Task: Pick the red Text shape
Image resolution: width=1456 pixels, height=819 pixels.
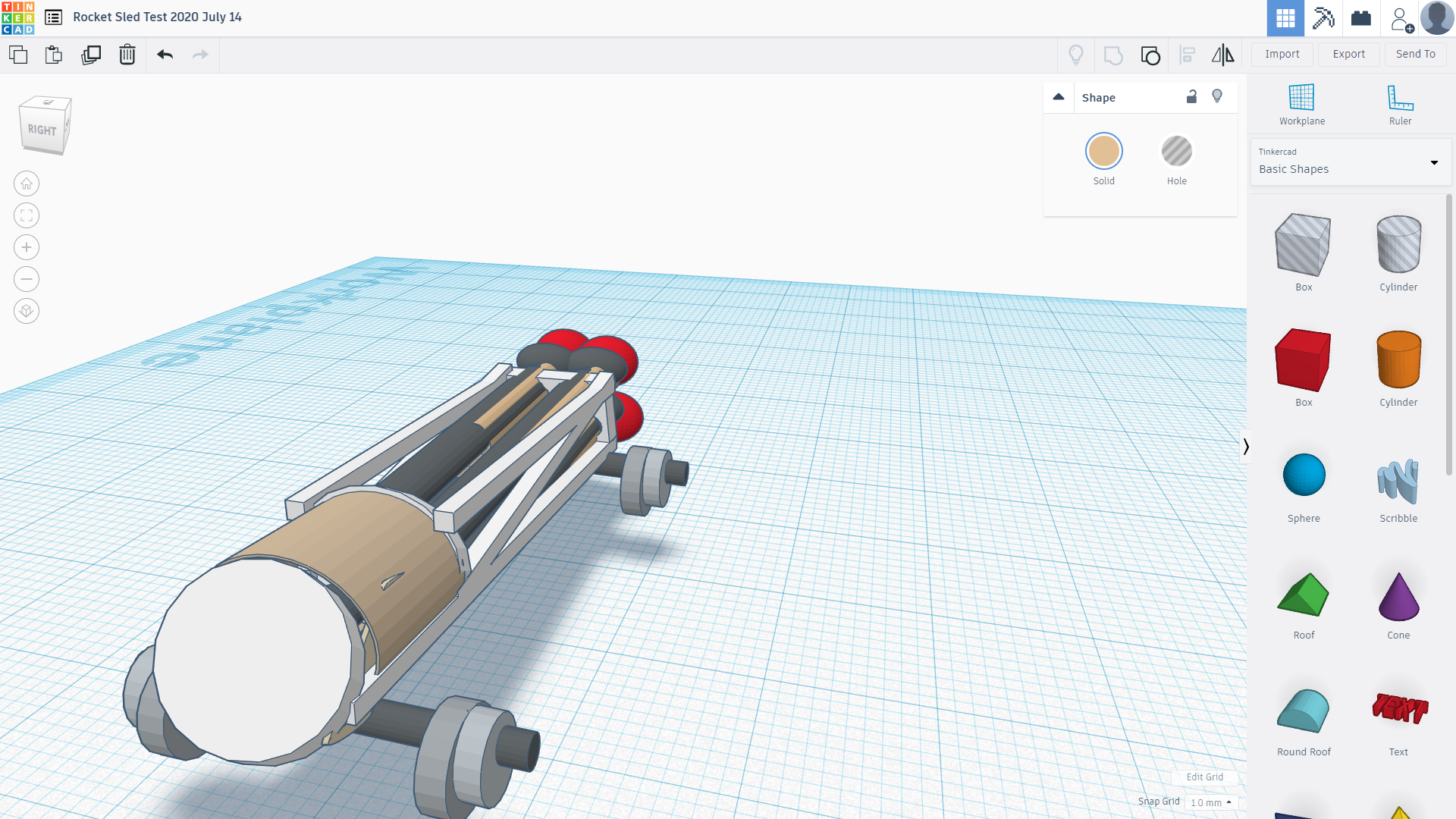Action: pos(1399,708)
